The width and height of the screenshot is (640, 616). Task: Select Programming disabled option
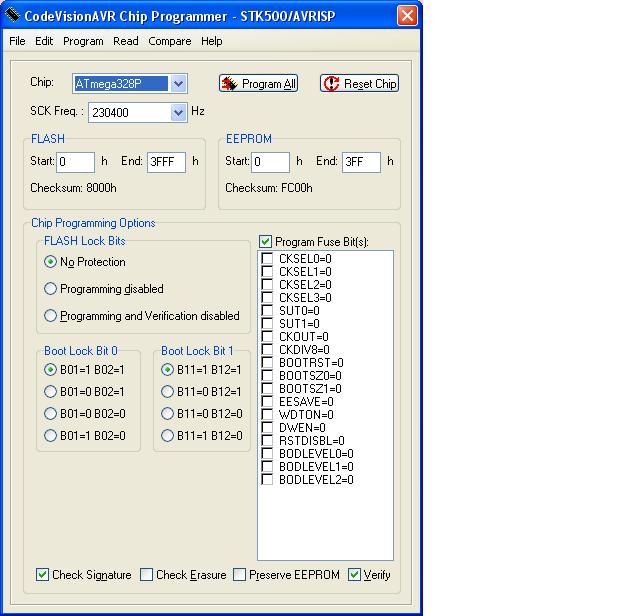point(50,289)
